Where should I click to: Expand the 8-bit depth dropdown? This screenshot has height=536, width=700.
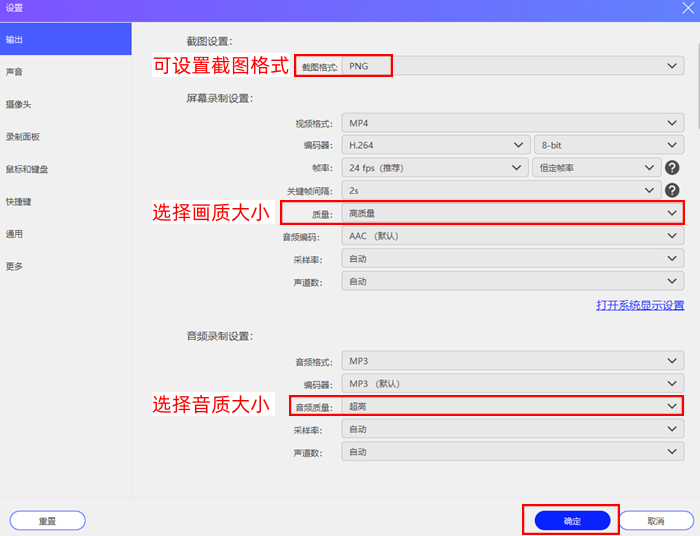click(609, 145)
